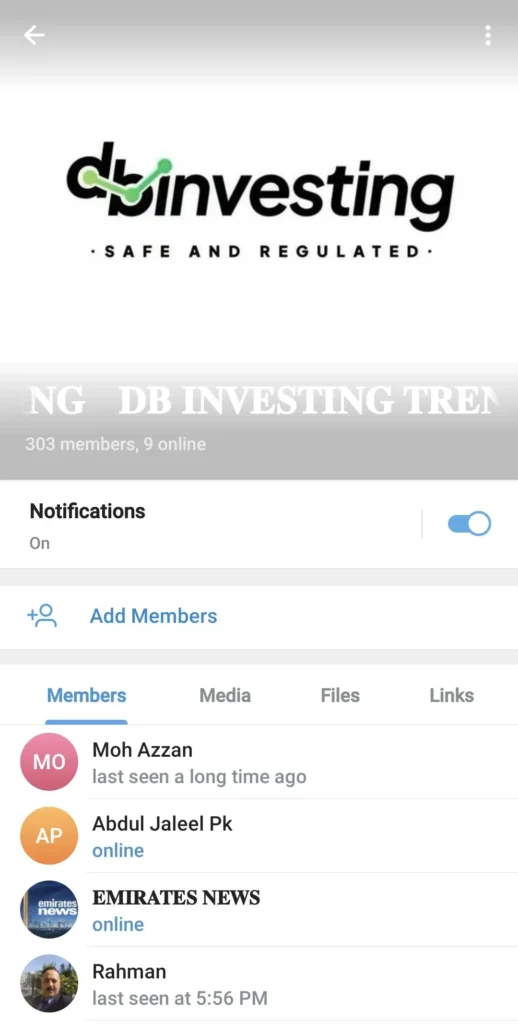The height and width of the screenshot is (1024, 518).
Task: Switch to the Links tab
Action: pos(451,696)
